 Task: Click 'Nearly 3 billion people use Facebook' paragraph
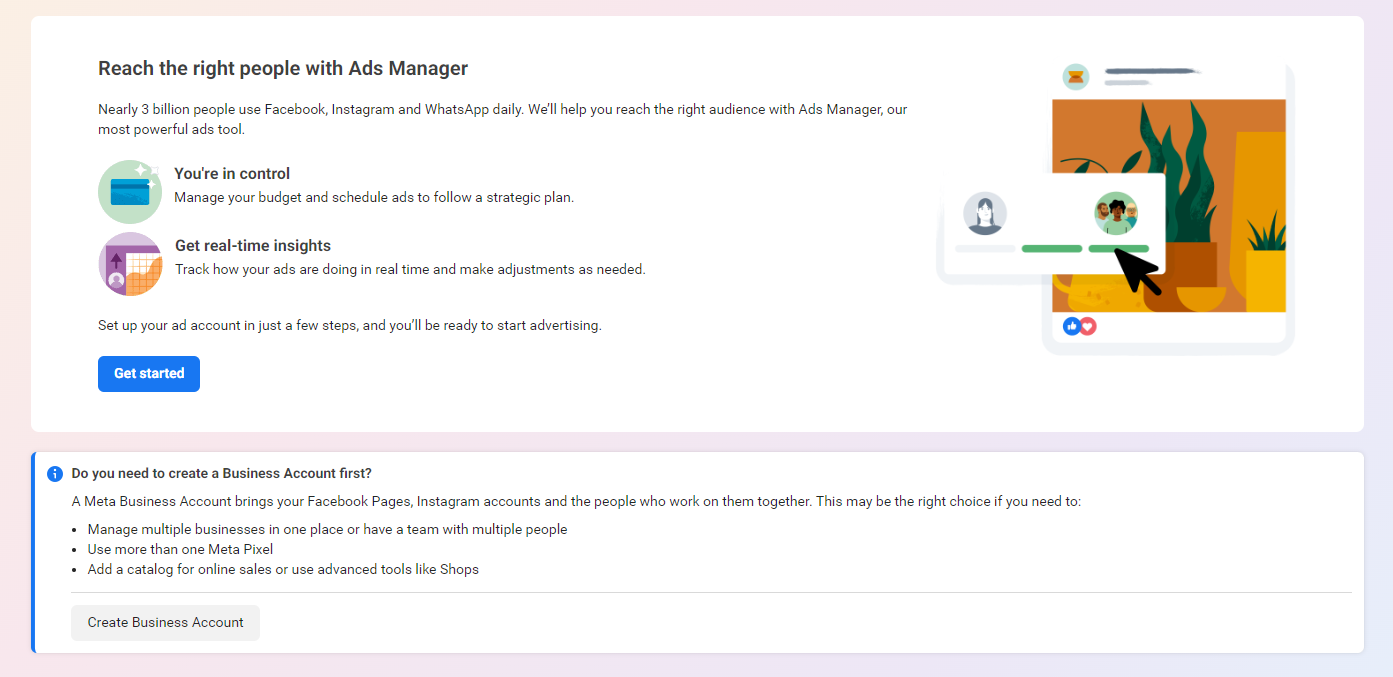[503, 119]
